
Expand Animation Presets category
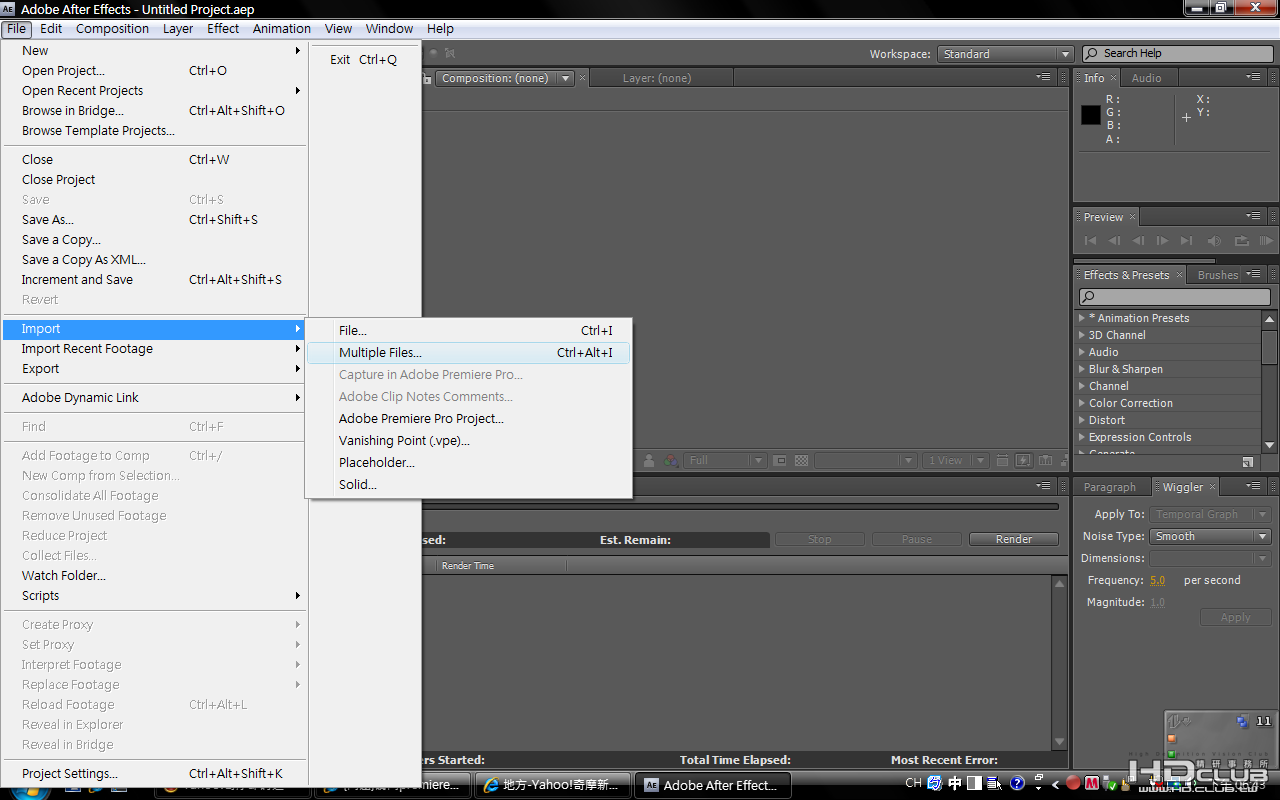(1082, 318)
